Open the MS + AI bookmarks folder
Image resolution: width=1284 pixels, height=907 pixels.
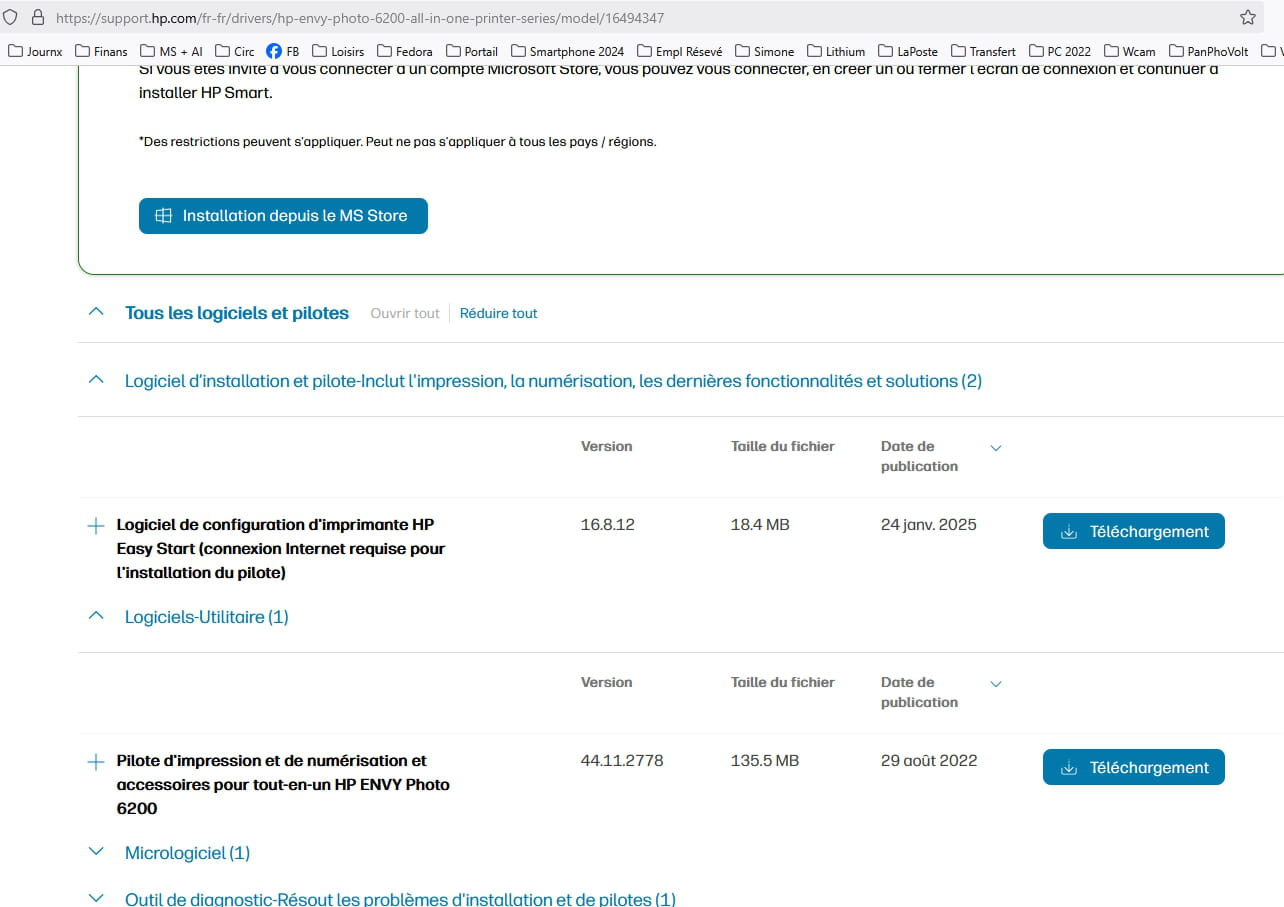pos(171,51)
